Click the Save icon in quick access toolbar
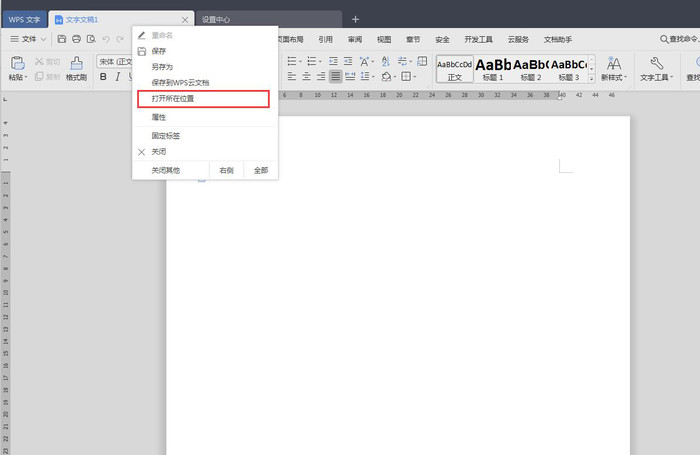Image resolution: width=700 pixels, height=455 pixels. point(62,39)
